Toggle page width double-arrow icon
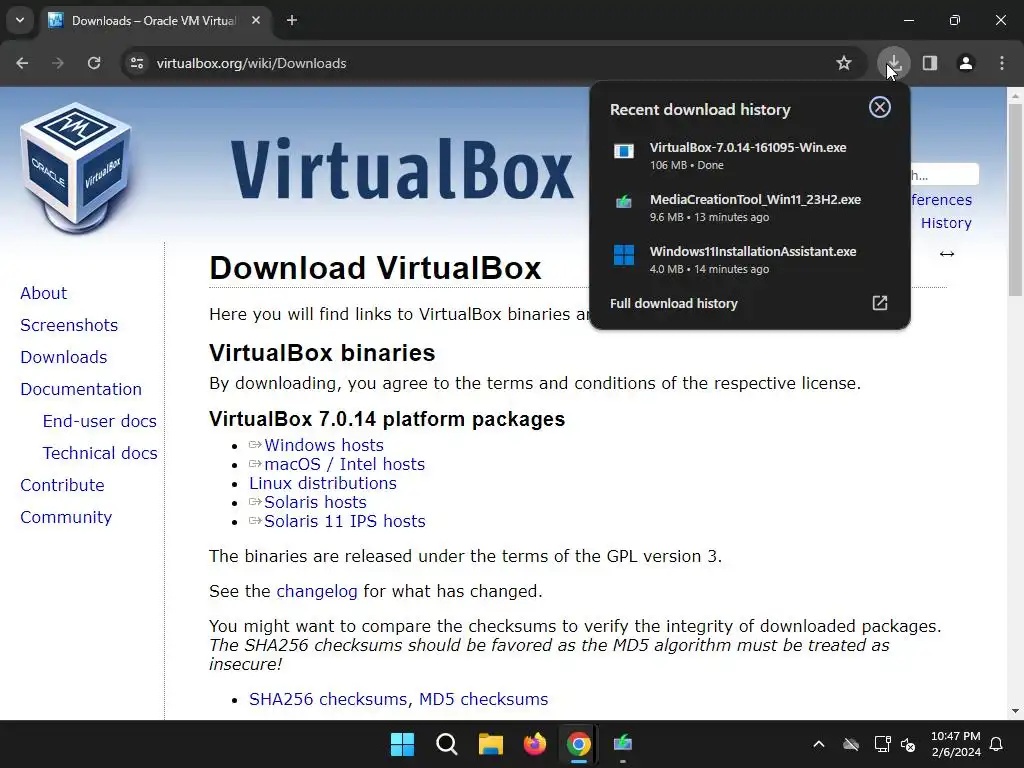Viewport: 1024px width, 768px height. click(x=947, y=254)
